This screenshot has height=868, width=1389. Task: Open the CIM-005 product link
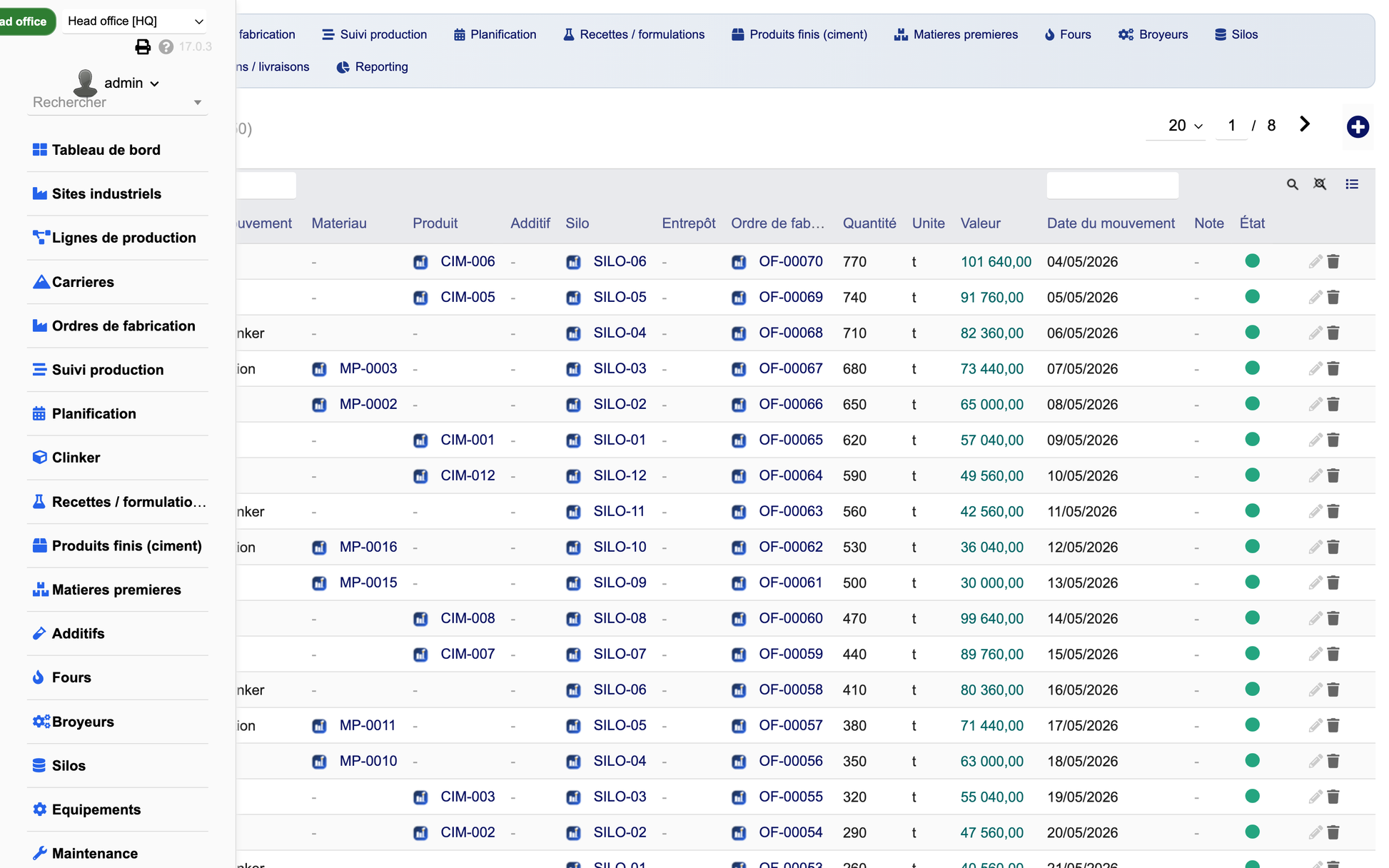(x=468, y=298)
